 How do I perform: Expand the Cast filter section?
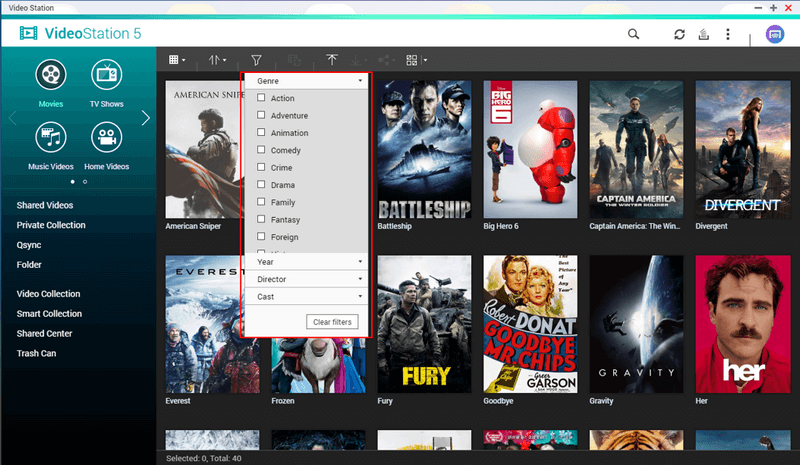306,296
